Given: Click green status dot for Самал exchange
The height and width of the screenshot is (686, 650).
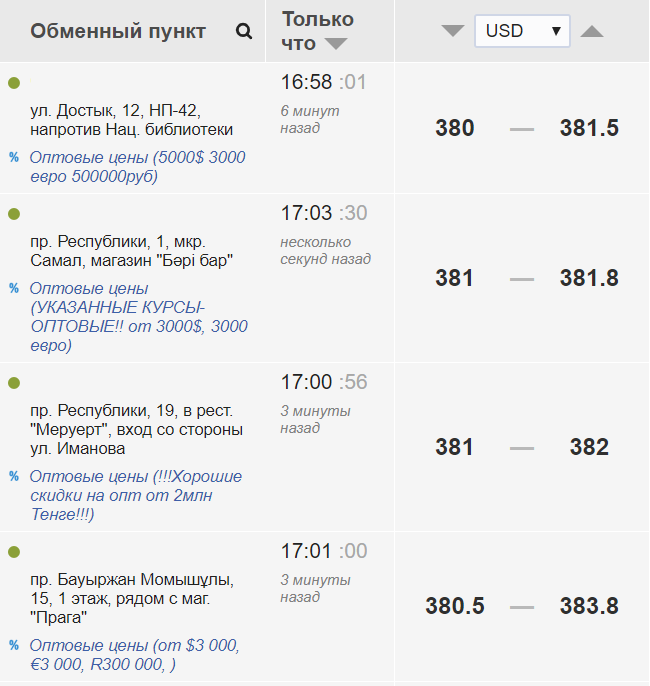Looking at the screenshot, I should coord(14,214).
